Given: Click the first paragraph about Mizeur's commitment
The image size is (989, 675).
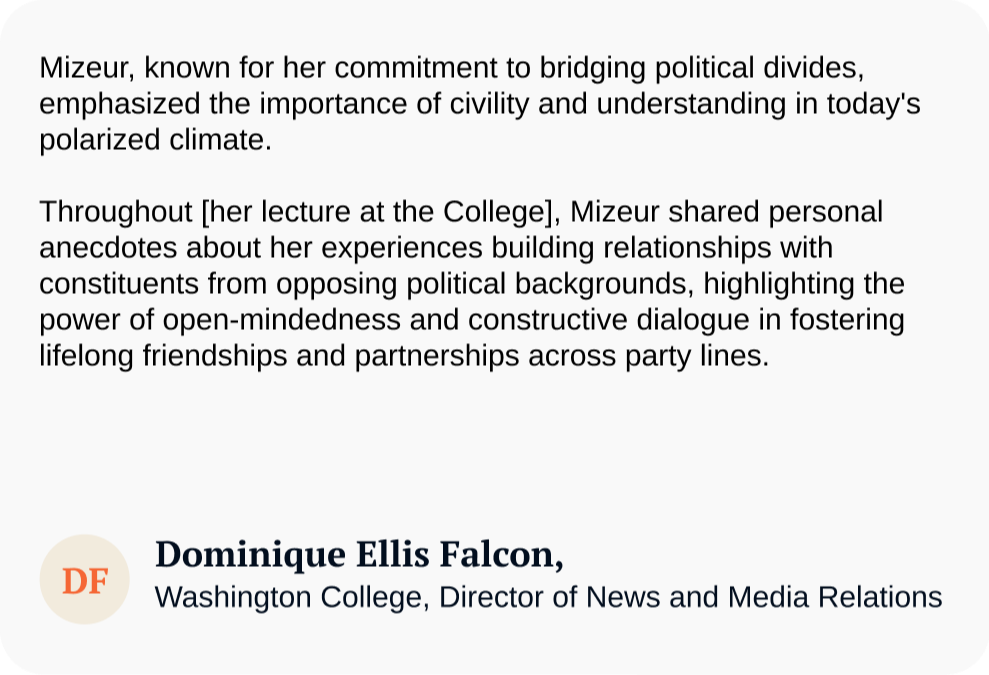Looking at the screenshot, I should point(450,104).
